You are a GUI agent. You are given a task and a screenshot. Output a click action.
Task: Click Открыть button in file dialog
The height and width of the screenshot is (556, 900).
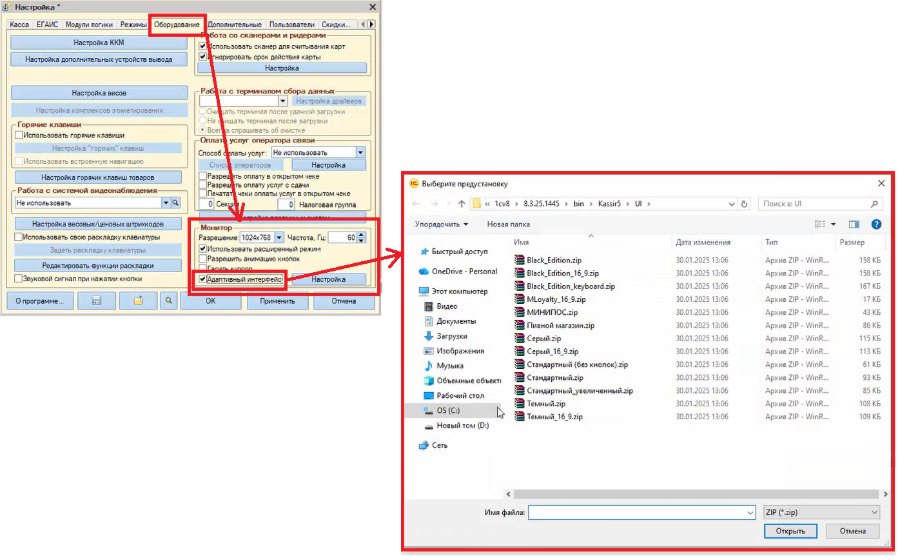pos(790,531)
